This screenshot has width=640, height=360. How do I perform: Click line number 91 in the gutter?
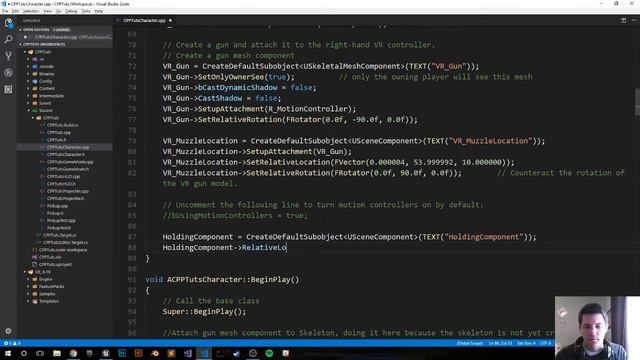(x=132, y=280)
